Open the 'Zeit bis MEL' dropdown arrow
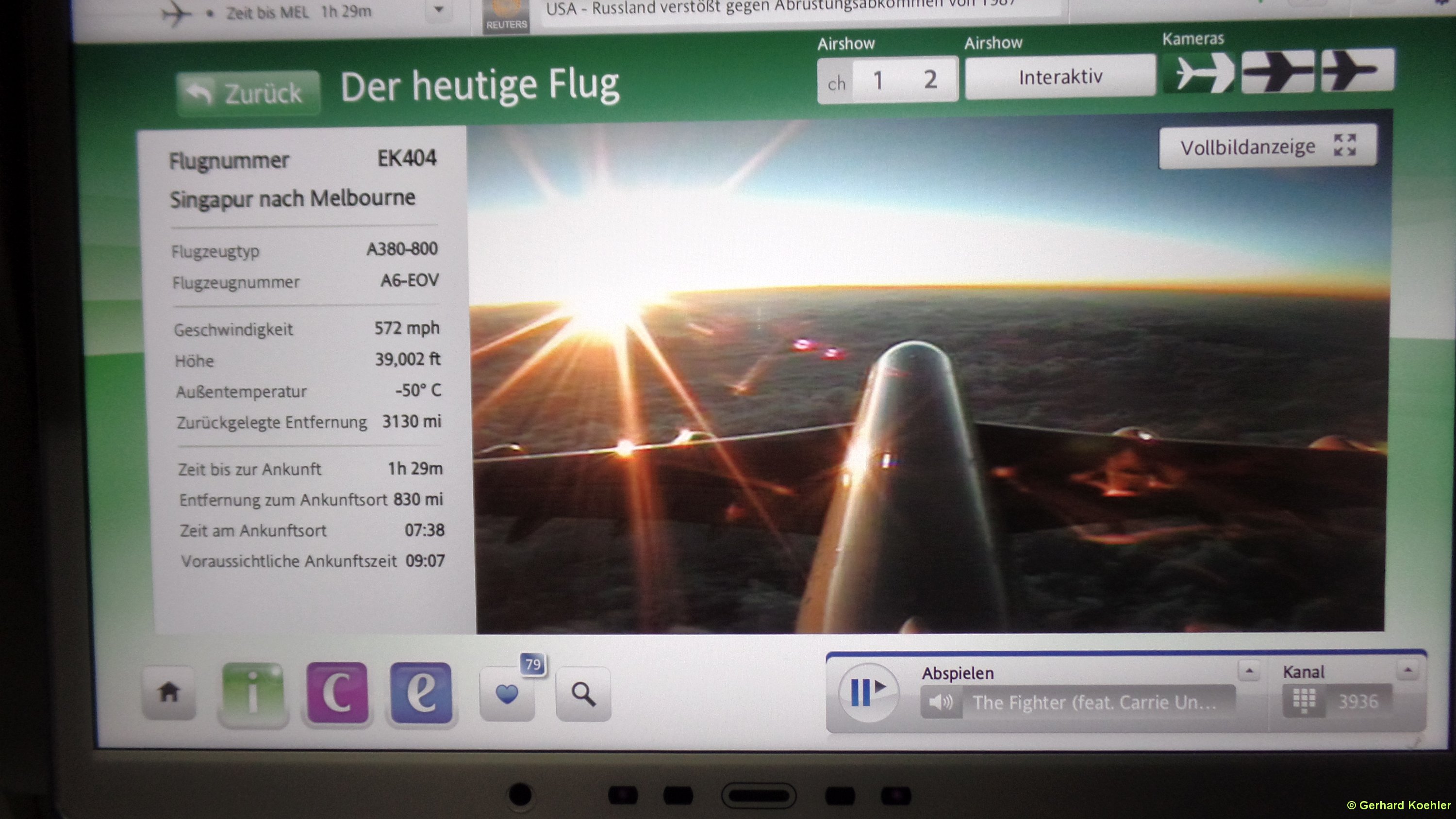 click(439, 9)
